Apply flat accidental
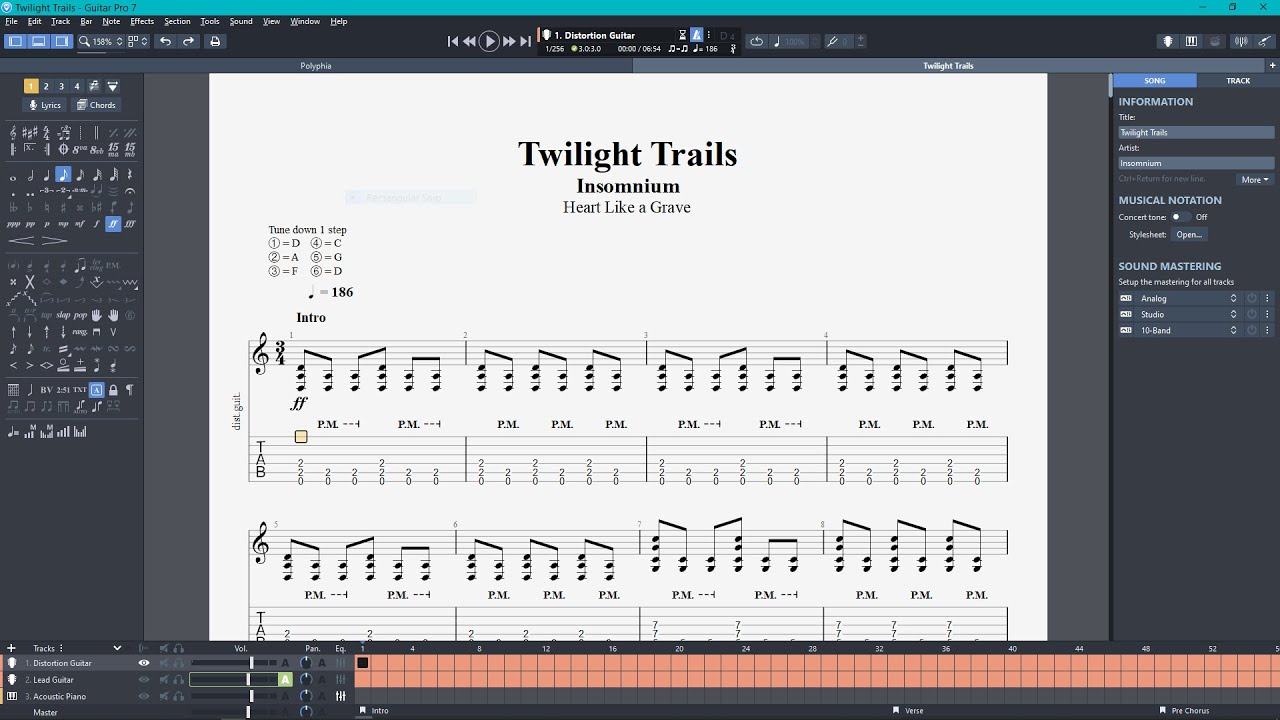The height and width of the screenshot is (720, 1280). 30,208
